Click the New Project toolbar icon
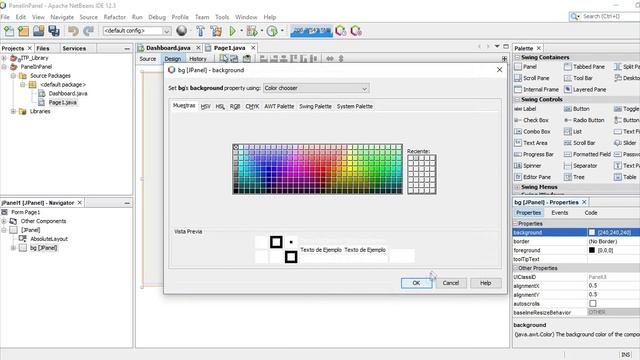Viewport: 640px width, 360px height. [23, 31]
